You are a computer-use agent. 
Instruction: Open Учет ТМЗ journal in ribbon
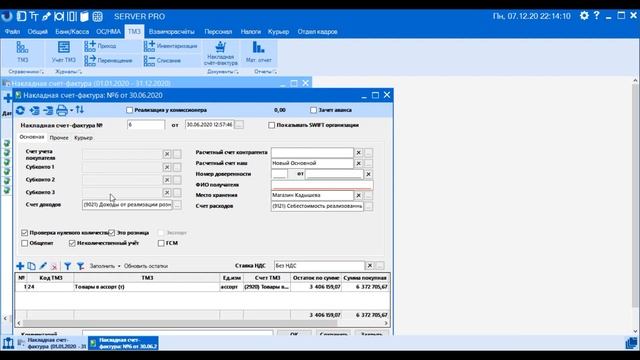(x=64, y=52)
